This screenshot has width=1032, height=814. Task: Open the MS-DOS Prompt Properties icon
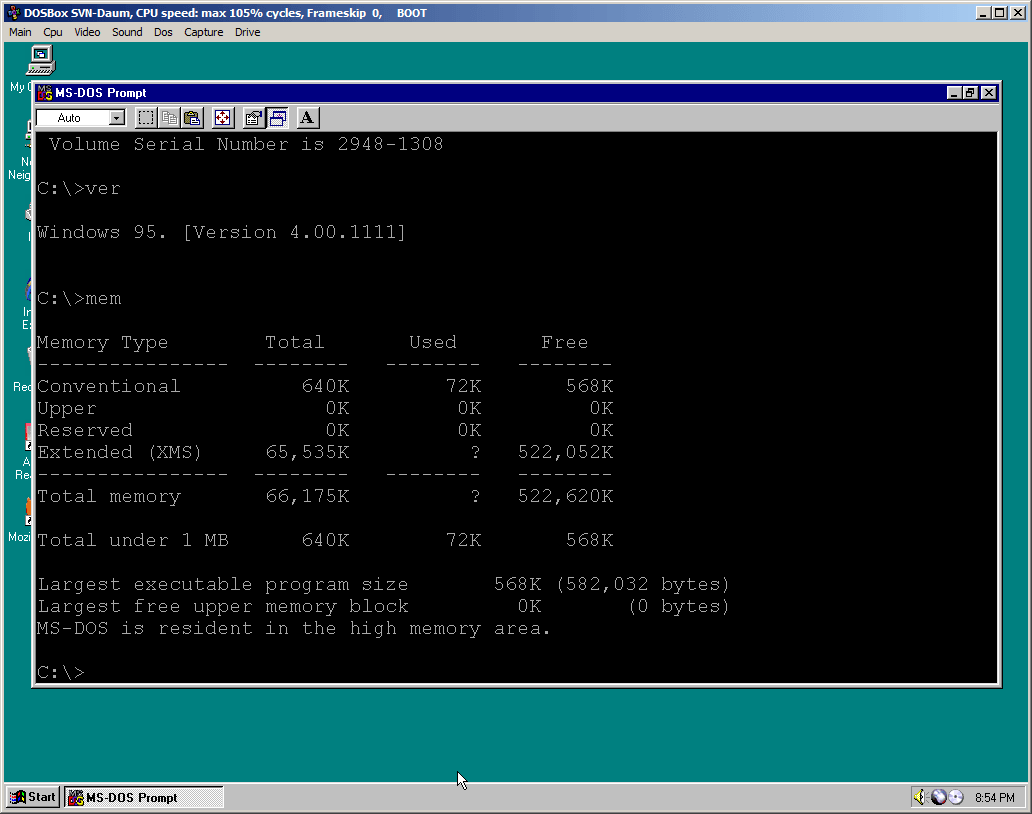(253, 118)
